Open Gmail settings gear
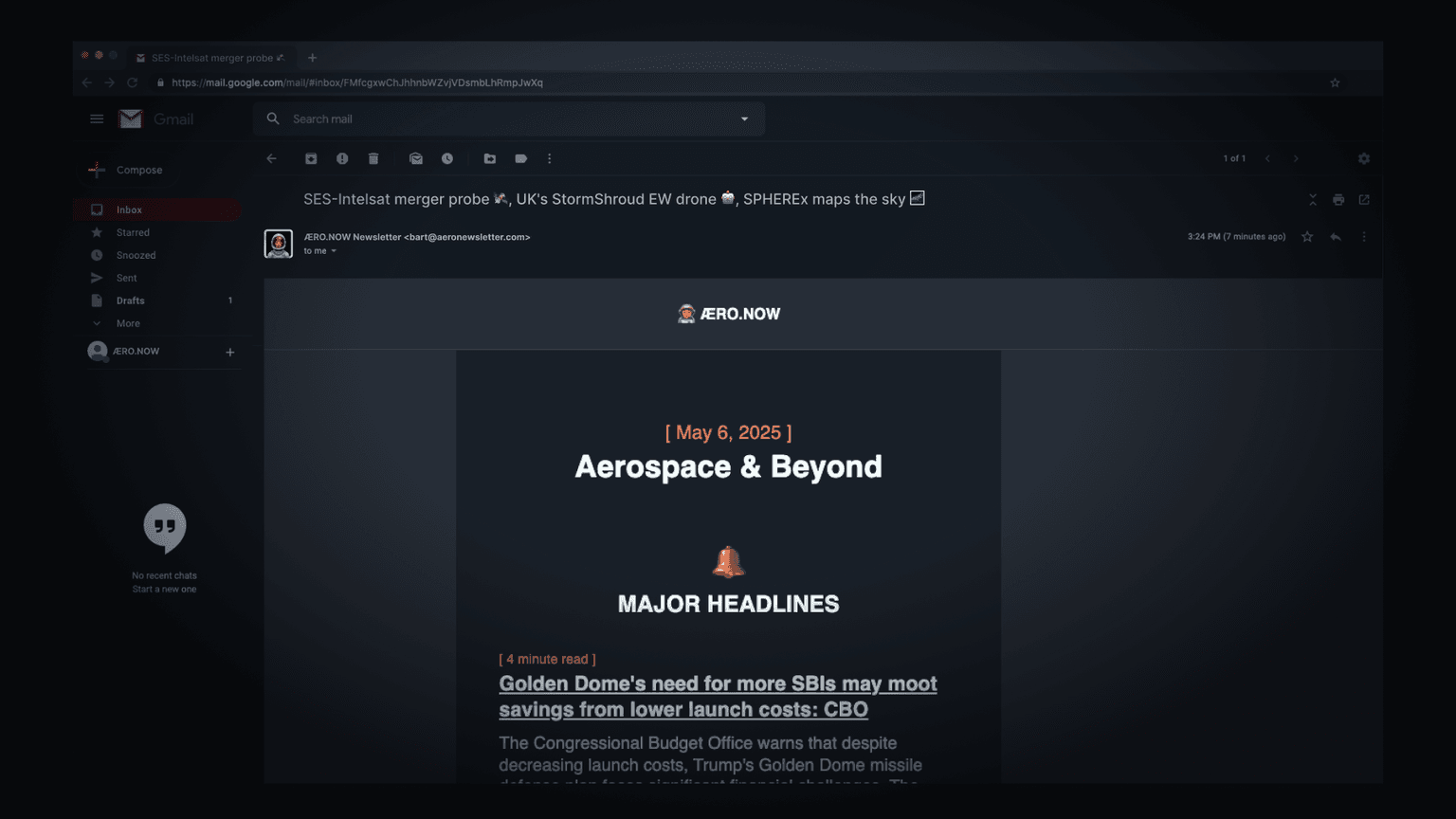Screen dimensions: 1456x819 1364,158
